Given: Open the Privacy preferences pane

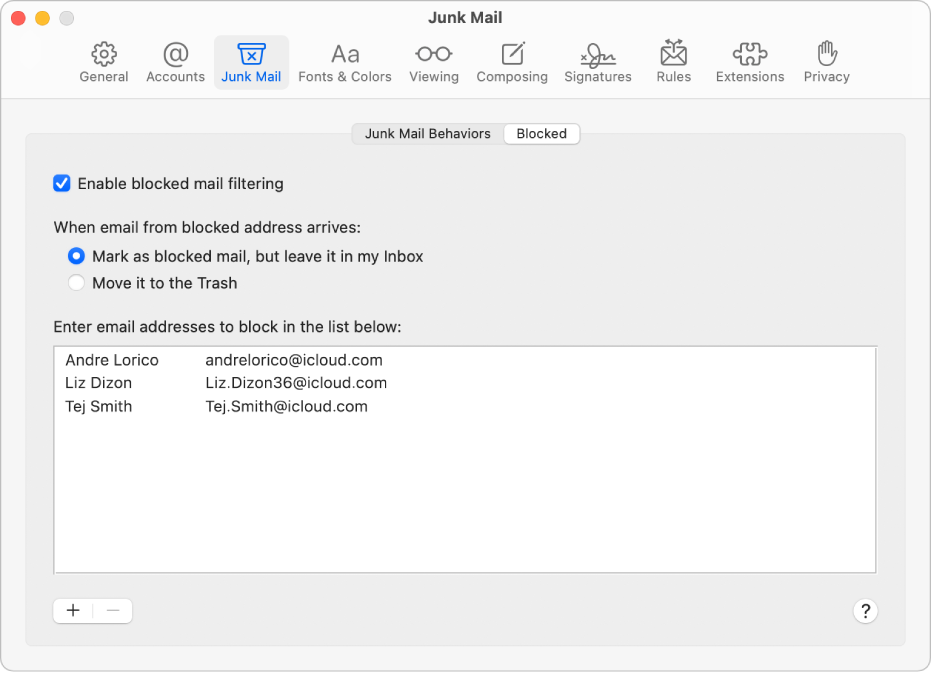Looking at the screenshot, I should (x=826, y=60).
